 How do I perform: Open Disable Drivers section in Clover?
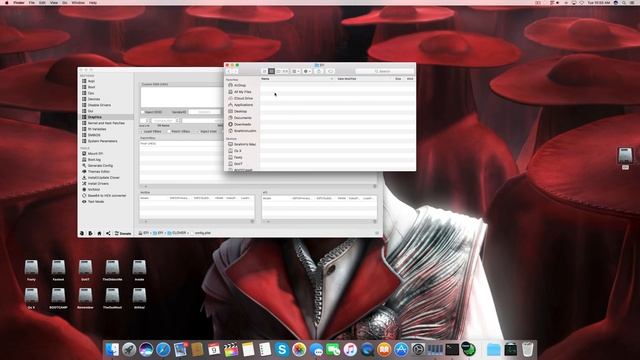pos(99,105)
